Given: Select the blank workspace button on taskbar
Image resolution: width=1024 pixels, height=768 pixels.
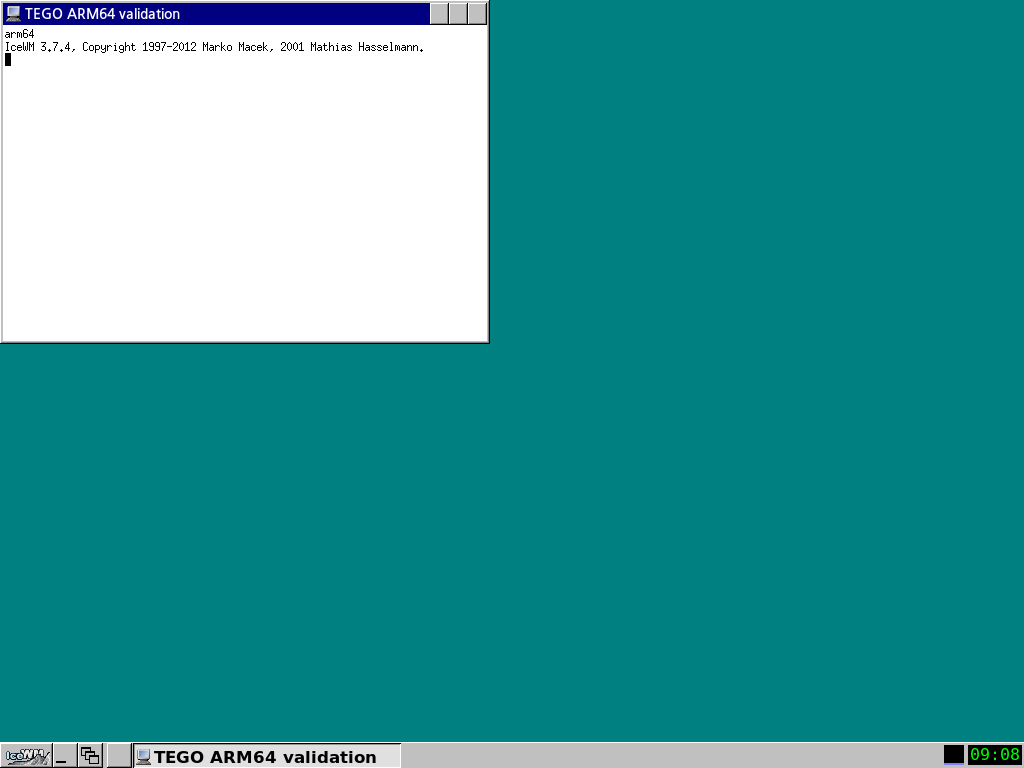Looking at the screenshot, I should 119,756.
